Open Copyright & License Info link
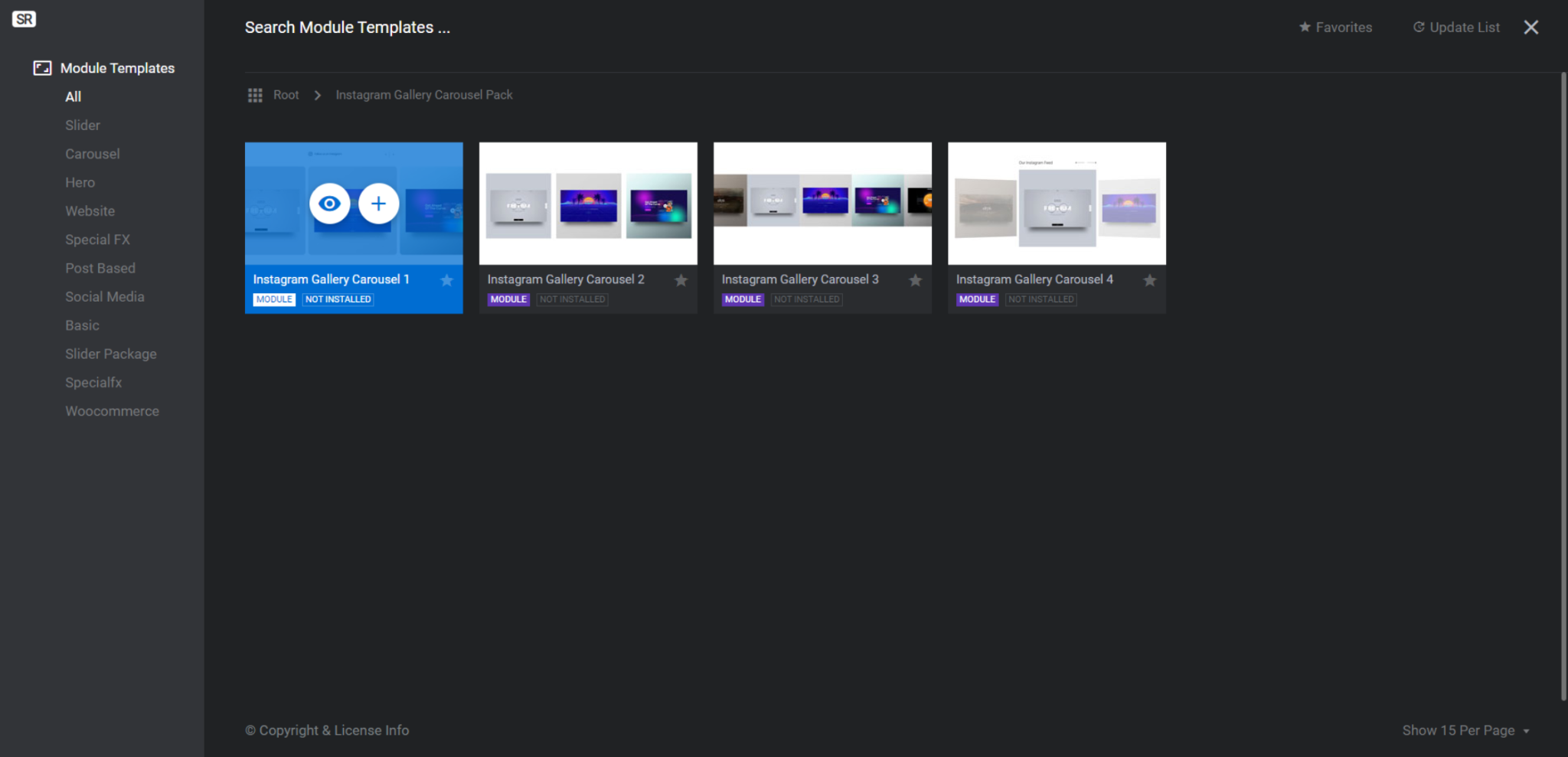 [x=327, y=730]
